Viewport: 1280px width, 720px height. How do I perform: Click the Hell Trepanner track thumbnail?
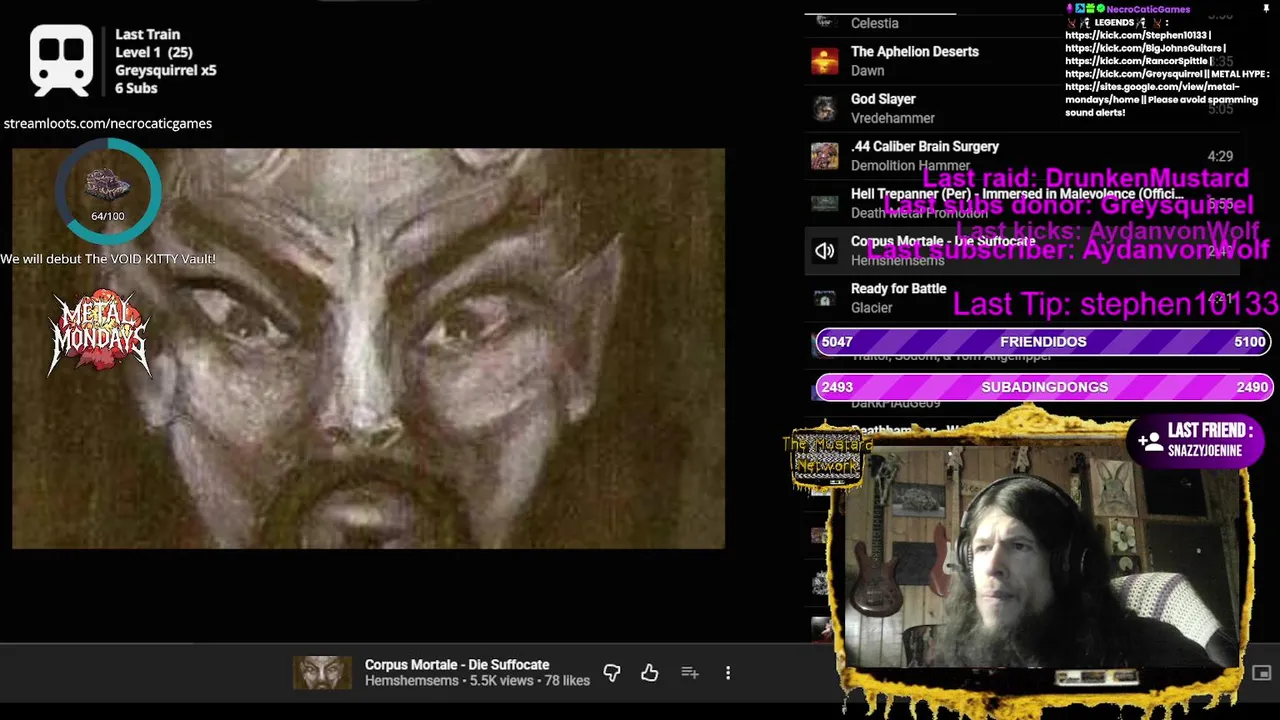click(x=824, y=203)
